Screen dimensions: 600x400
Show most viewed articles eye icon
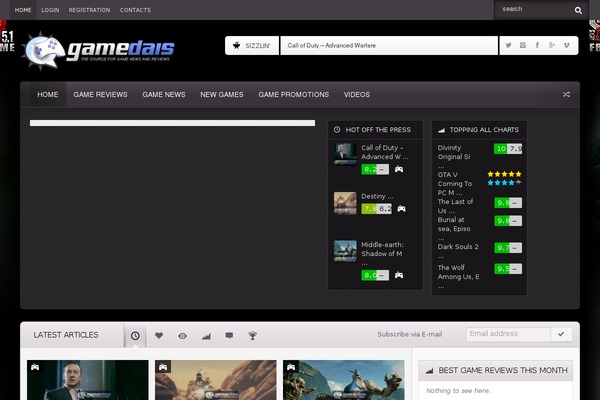[183, 336]
